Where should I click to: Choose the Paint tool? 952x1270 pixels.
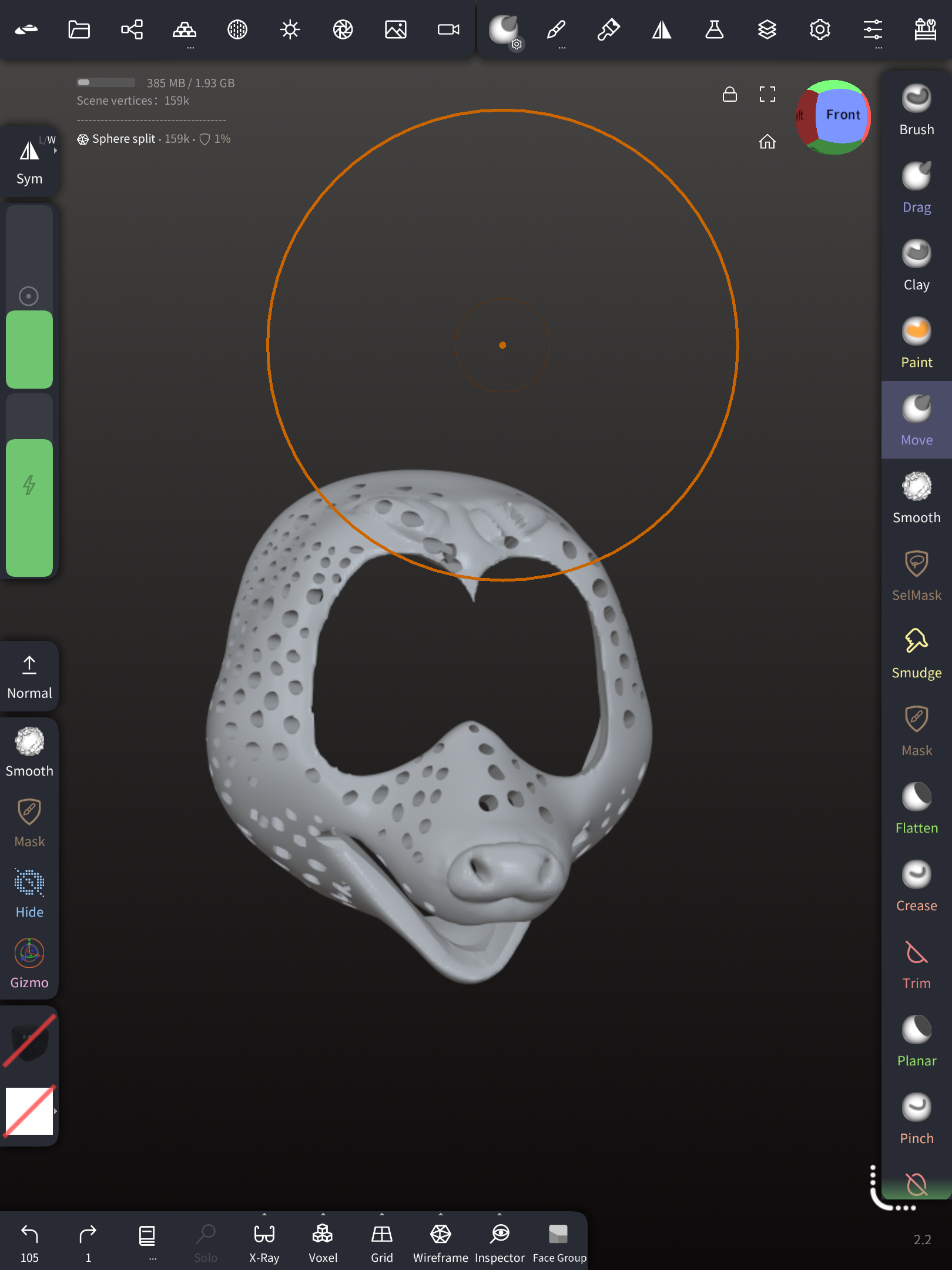[916, 342]
